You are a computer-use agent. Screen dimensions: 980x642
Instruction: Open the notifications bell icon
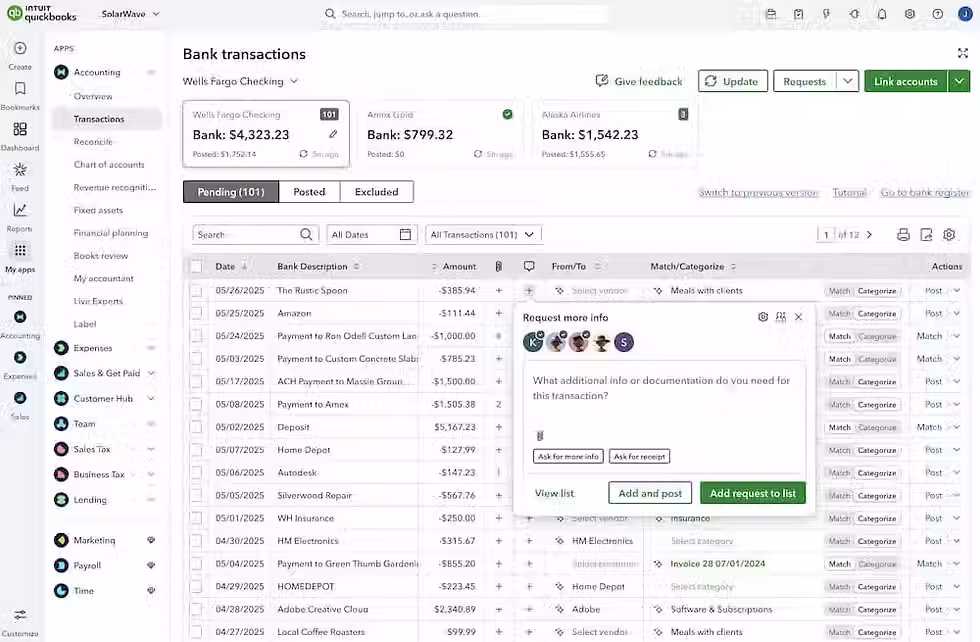pyautogui.click(x=882, y=14)
